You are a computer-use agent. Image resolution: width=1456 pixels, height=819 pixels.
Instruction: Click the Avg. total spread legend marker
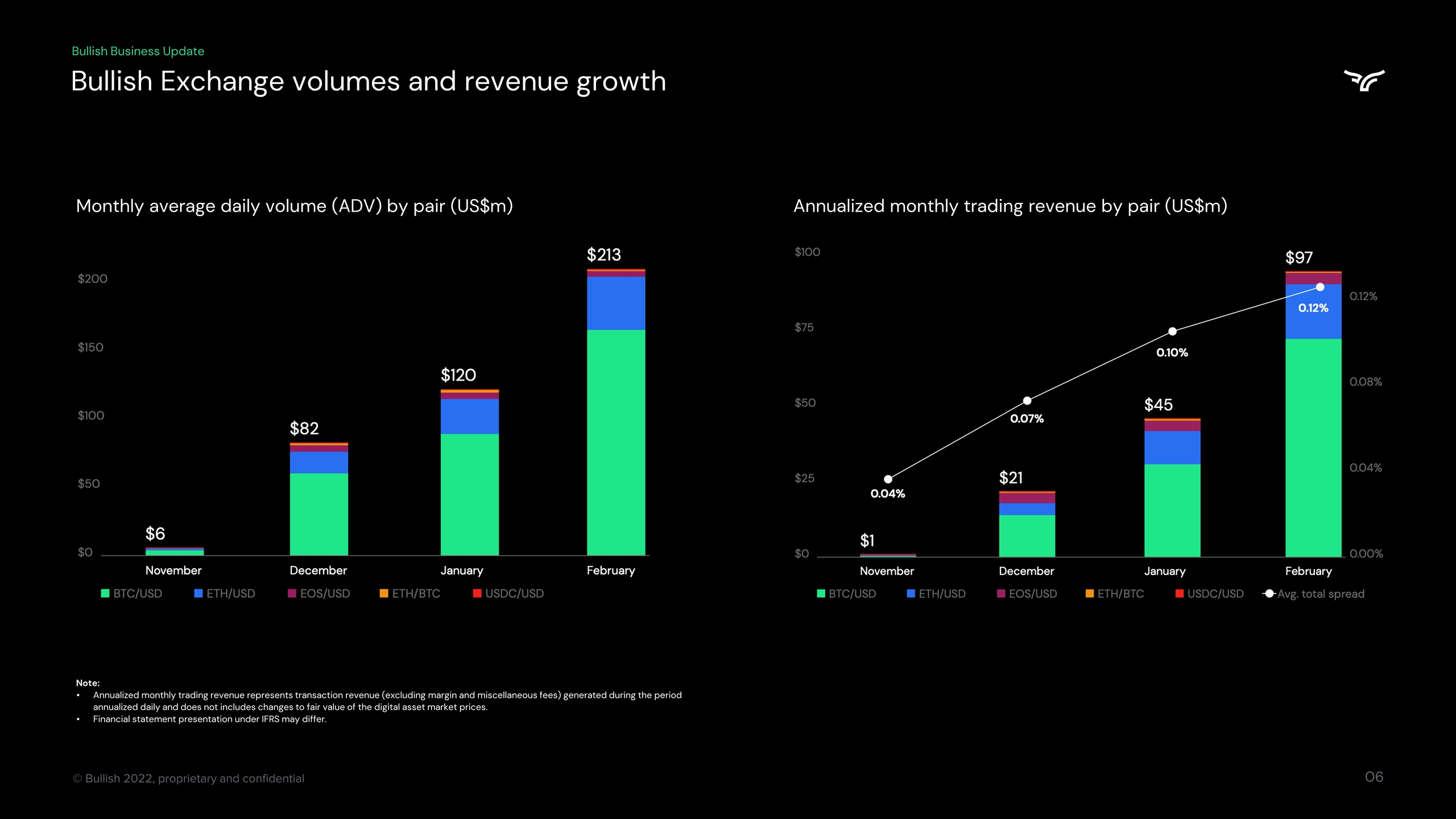[x=1269, y=594]
